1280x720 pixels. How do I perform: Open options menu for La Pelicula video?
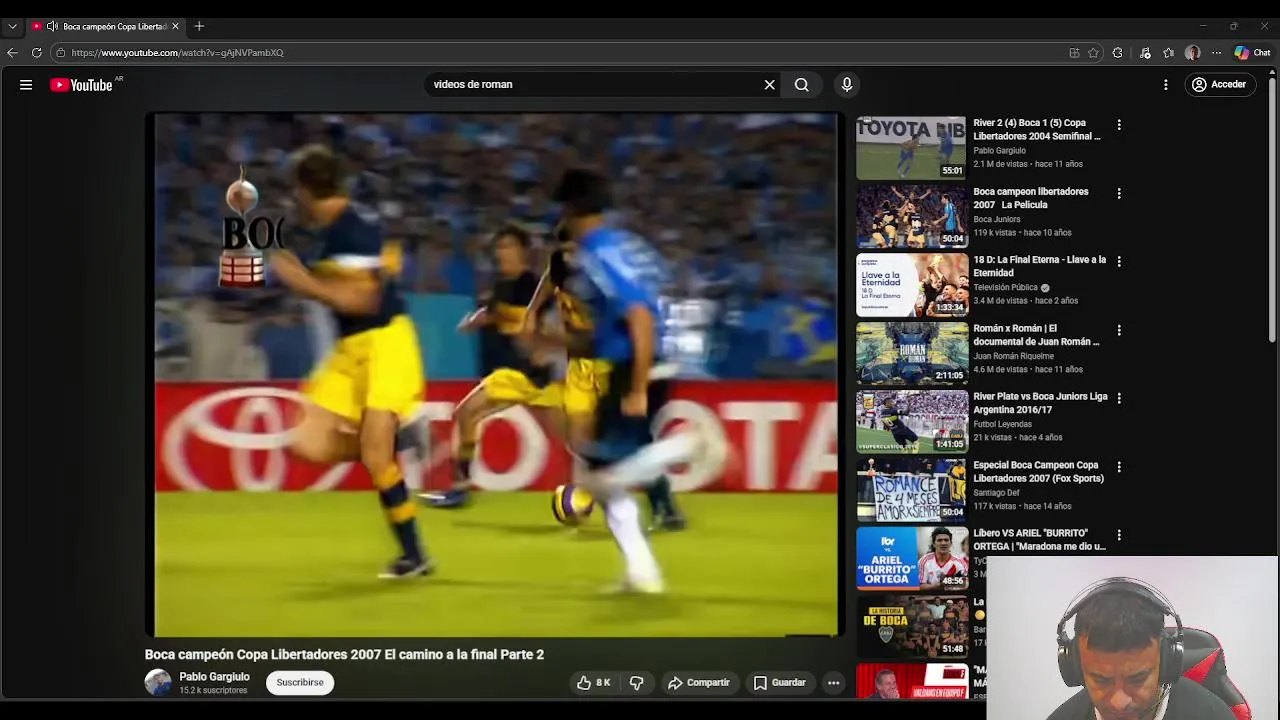pos(1119,193)
